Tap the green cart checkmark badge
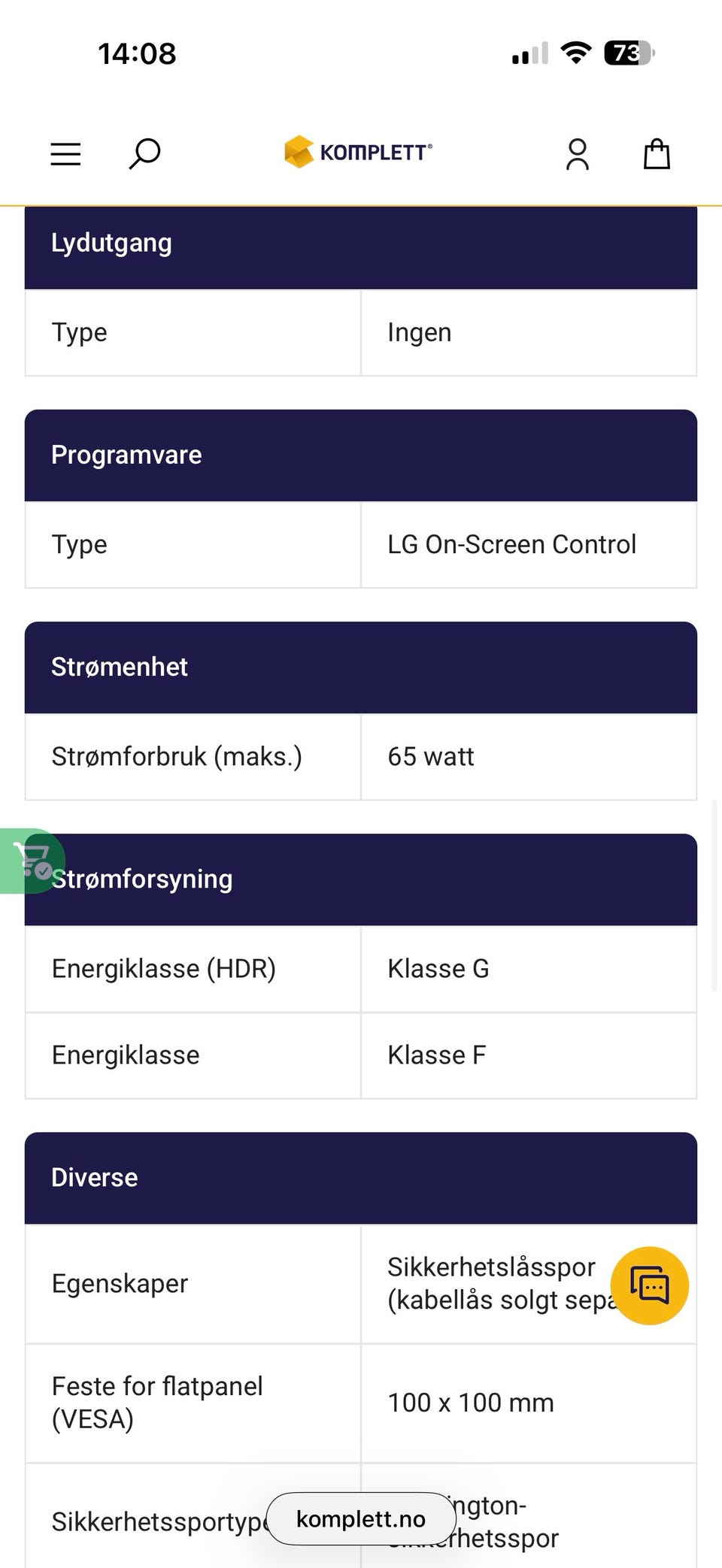722x1568 pixels. pyautogui.click(x=32, y=861)
